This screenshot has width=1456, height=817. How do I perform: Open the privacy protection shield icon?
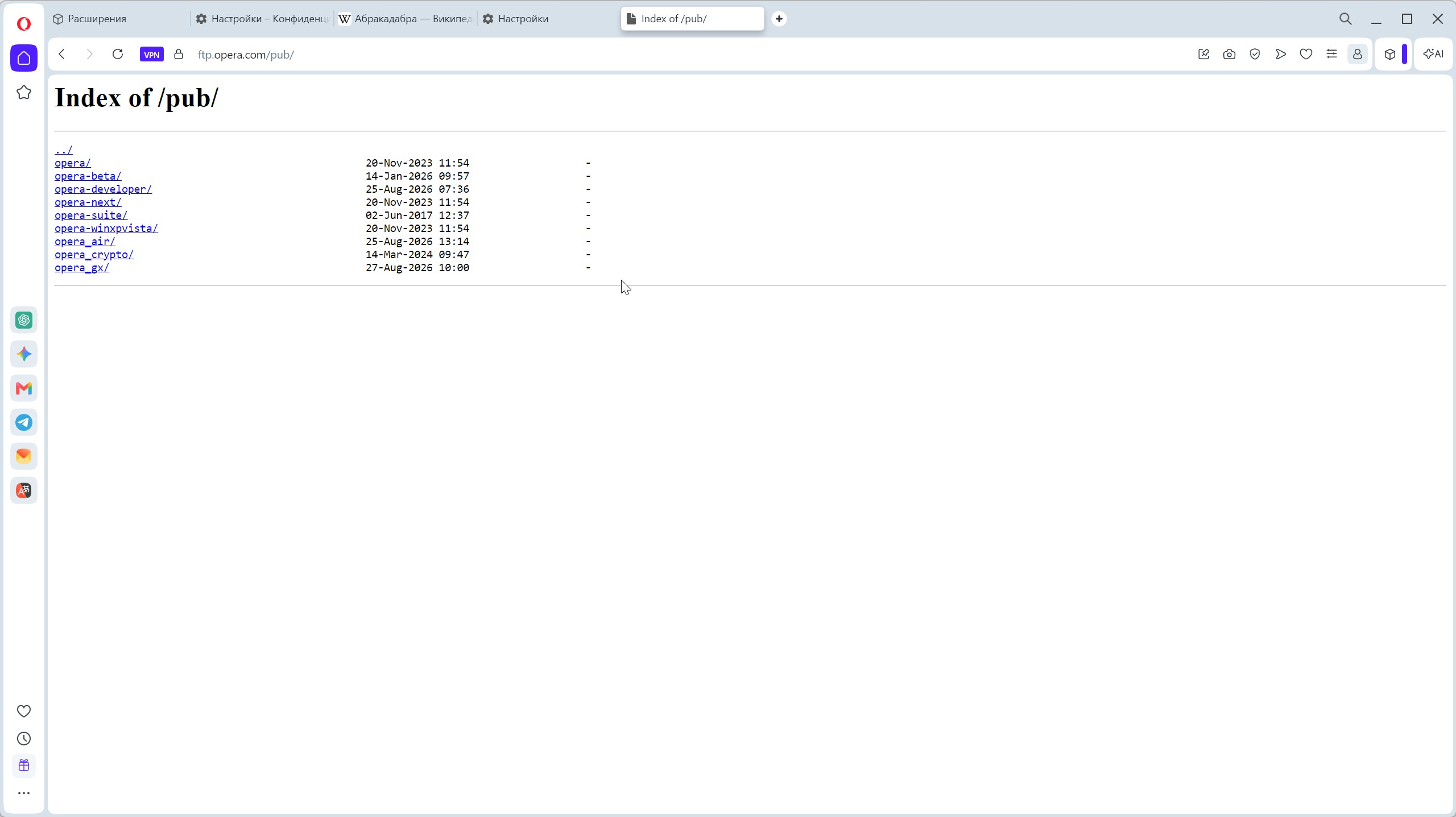tap(1255, 54)
